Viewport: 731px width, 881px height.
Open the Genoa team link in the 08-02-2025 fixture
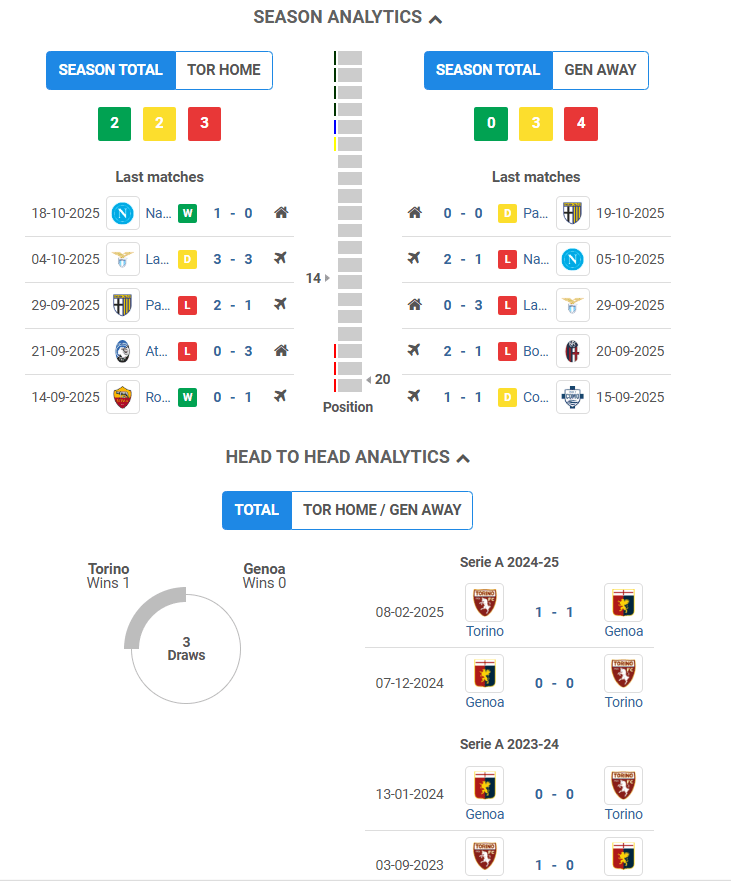pos(624,631)
